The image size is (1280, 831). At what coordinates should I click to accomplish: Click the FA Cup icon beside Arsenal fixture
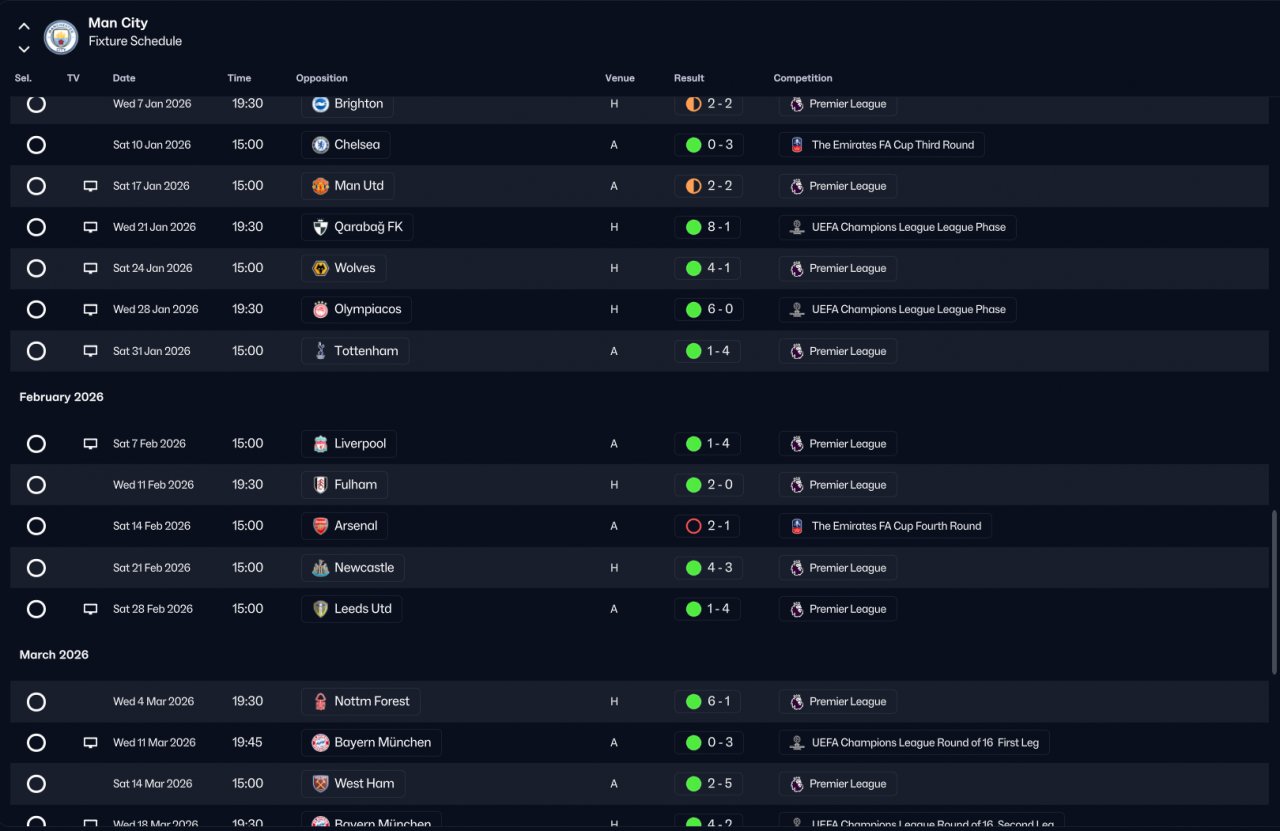tap(797, 526)
